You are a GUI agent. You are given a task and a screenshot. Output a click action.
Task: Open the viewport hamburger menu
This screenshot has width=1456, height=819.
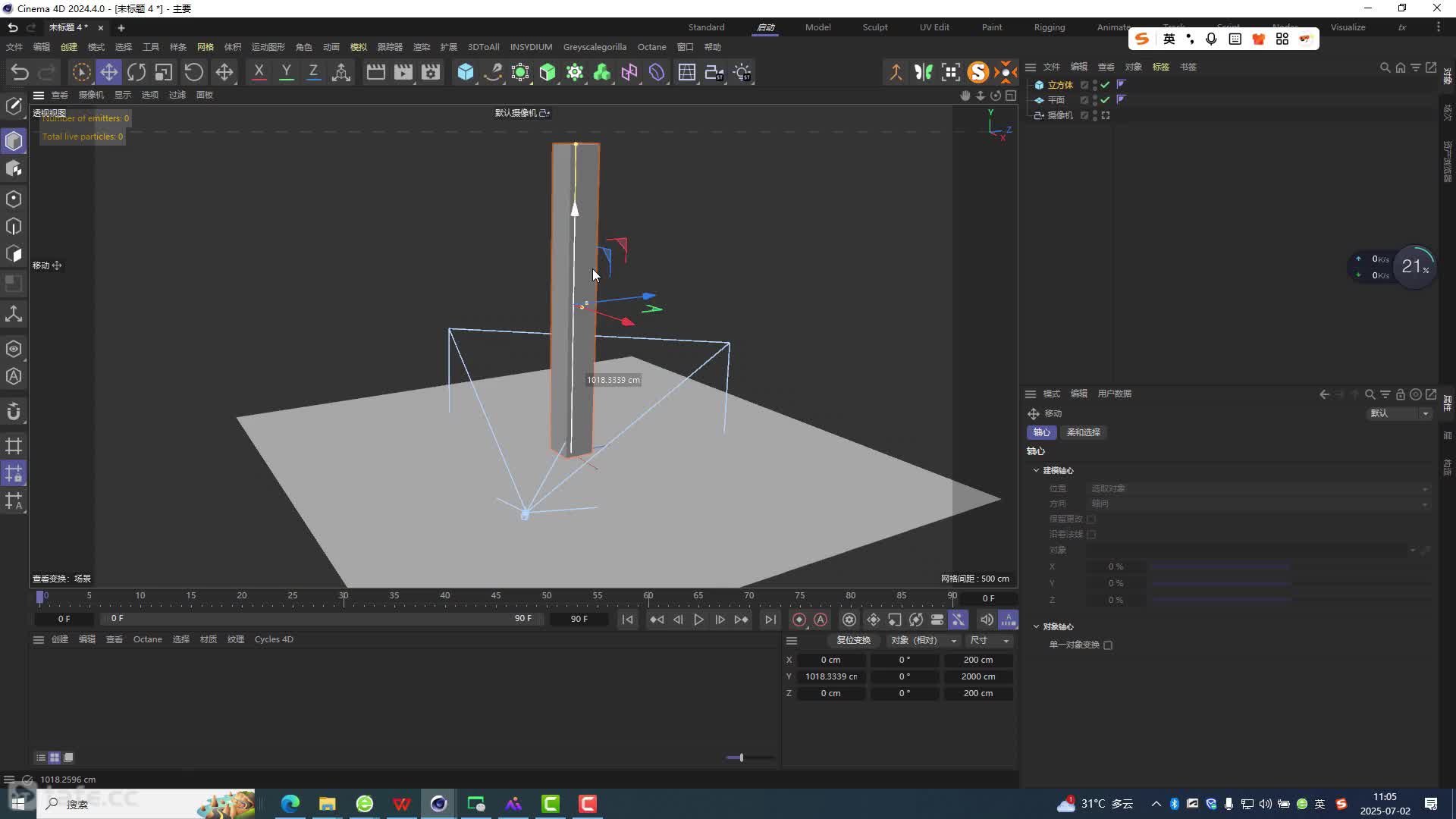(38, 95)
